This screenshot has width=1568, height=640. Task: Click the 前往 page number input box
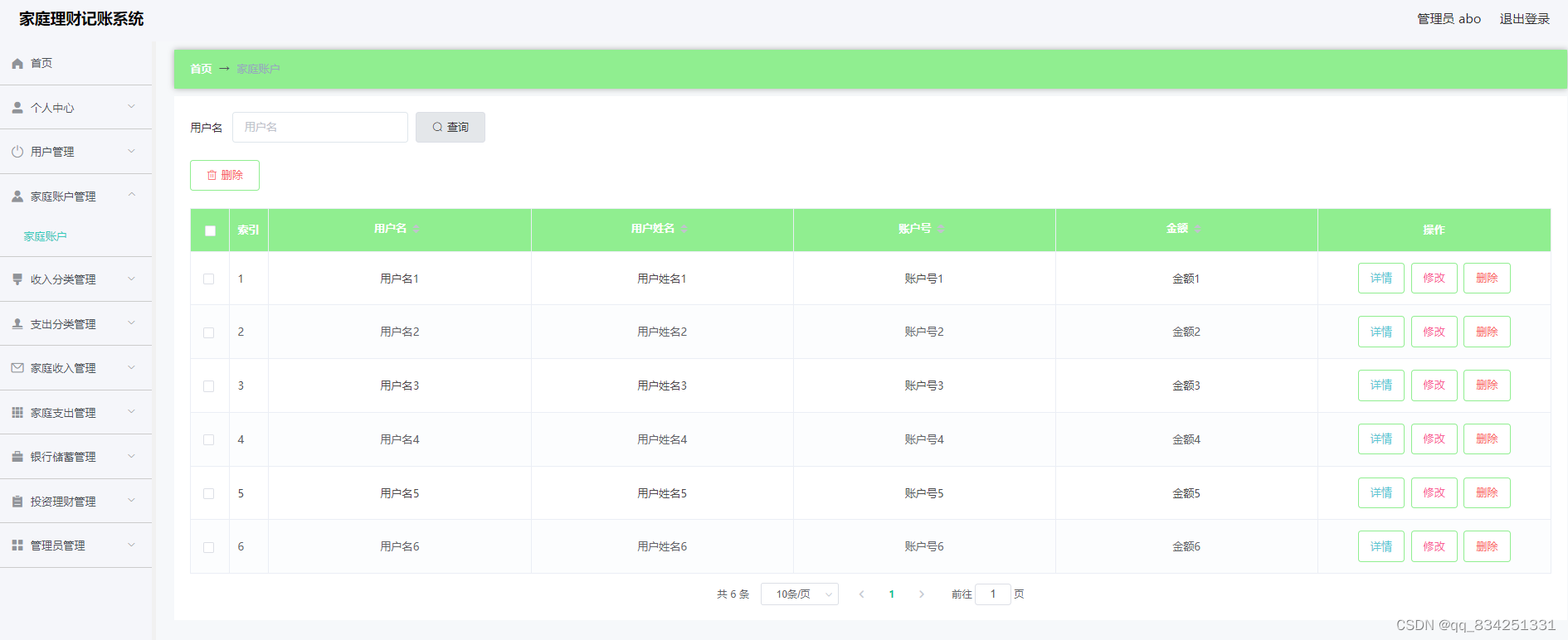[x=993, y=594]
